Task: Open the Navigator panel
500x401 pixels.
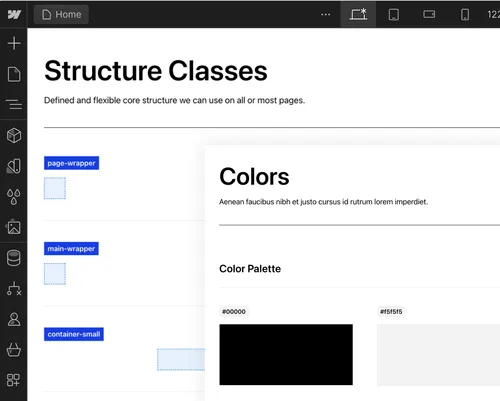Action: coord(14,104)
